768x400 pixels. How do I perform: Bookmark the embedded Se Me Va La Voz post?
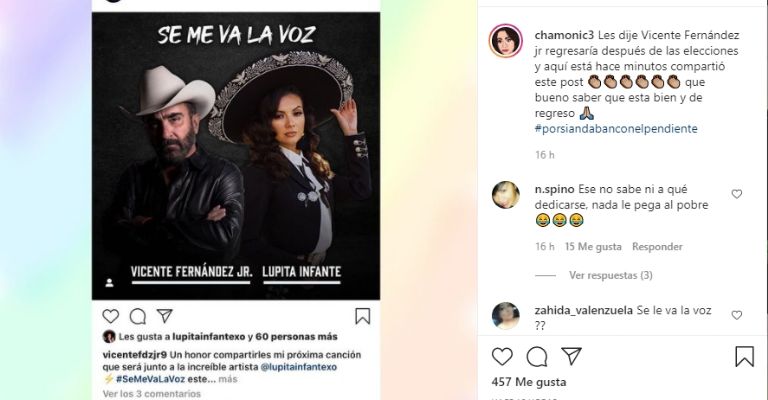(362, 316)
